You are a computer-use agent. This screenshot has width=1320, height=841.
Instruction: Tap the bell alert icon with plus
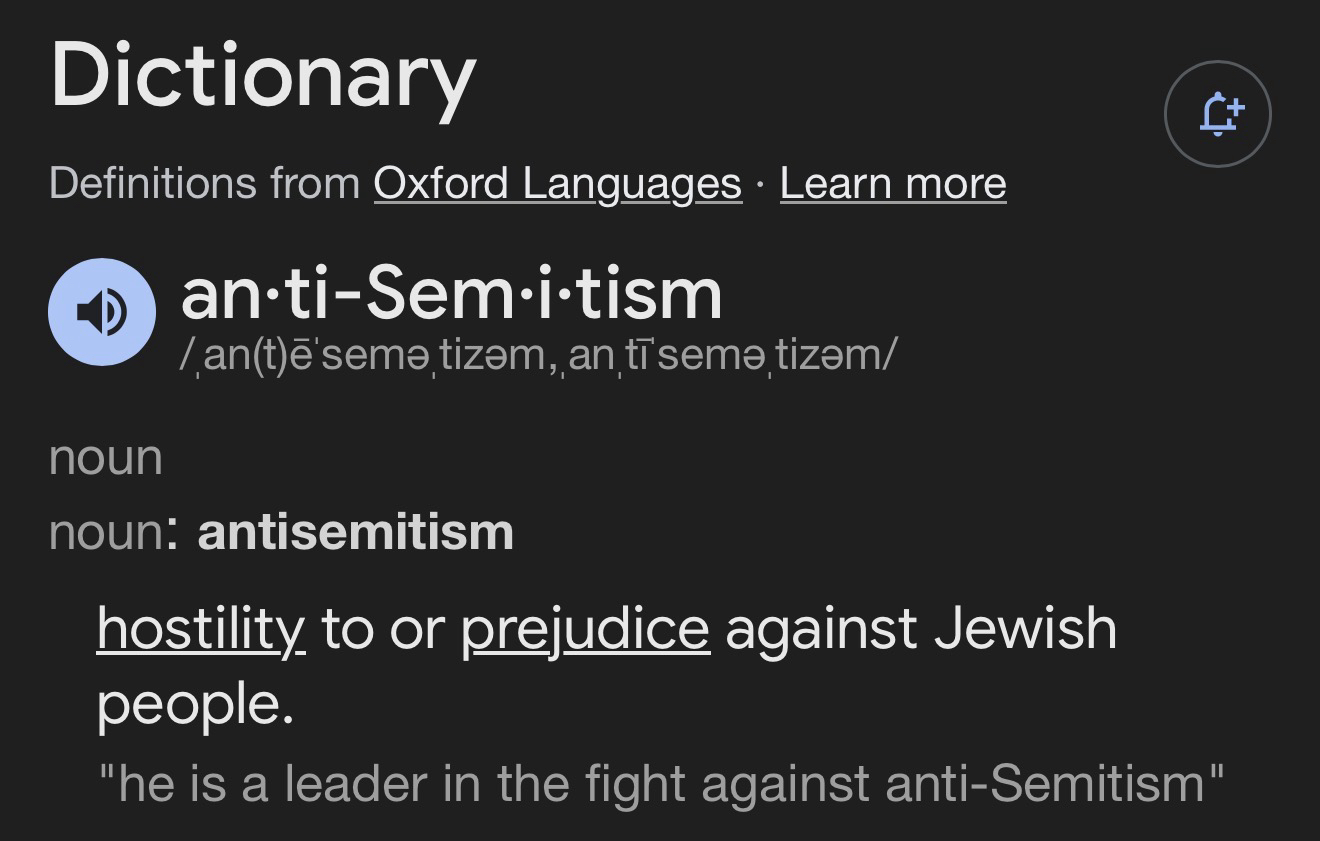[1217, 114]
